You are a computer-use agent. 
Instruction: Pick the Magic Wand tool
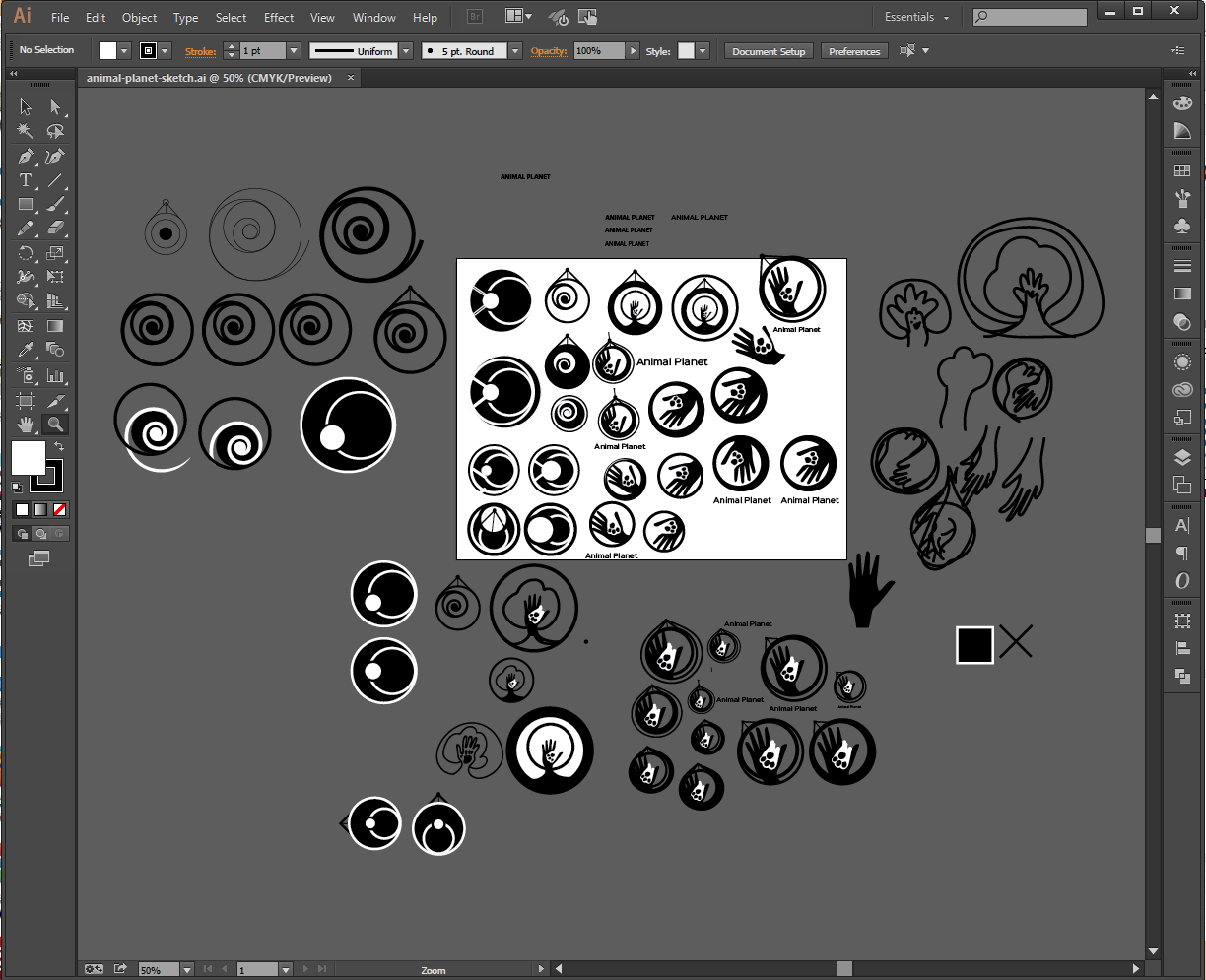tap(26, 132)
